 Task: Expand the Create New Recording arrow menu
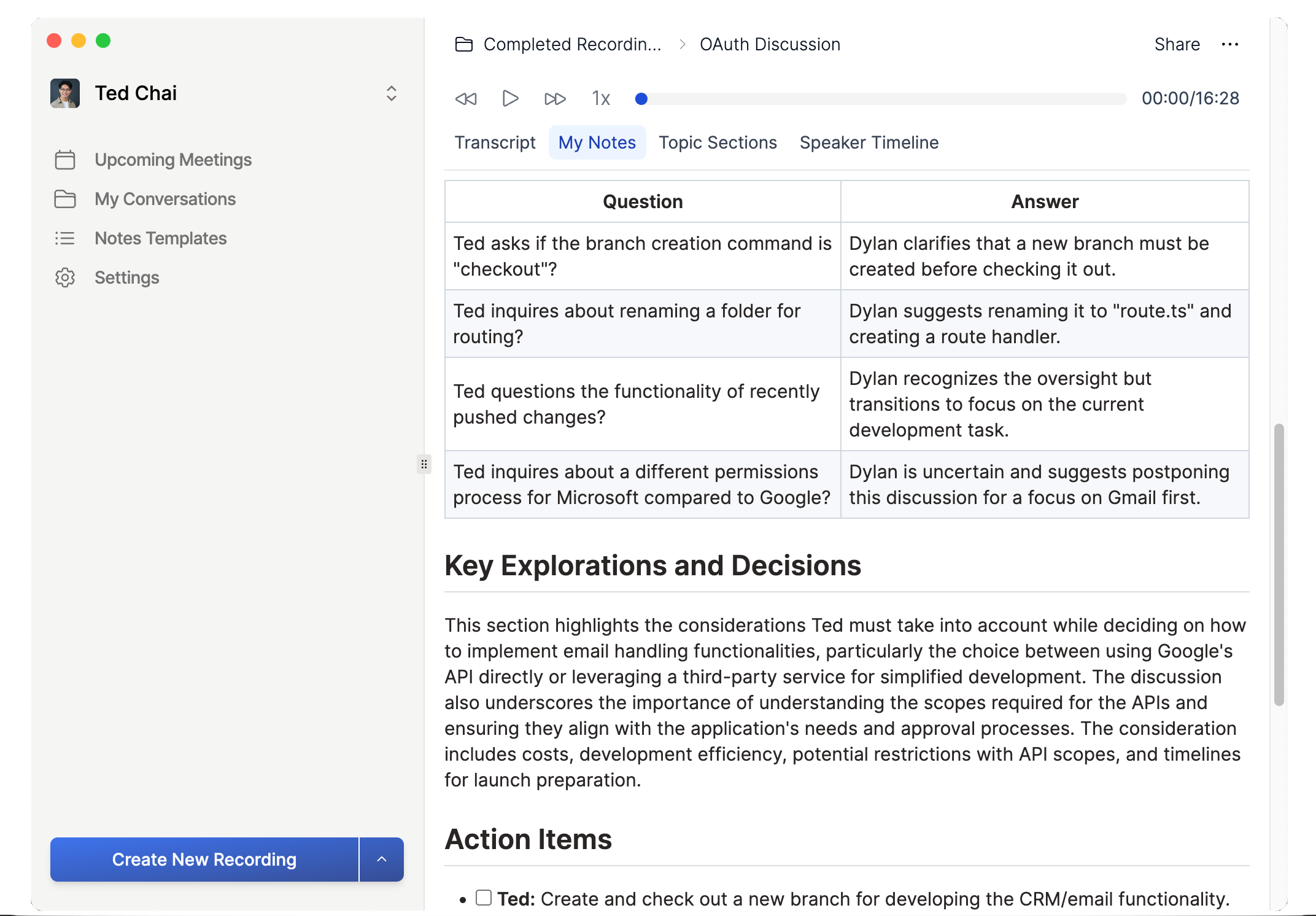coord(381,859)
